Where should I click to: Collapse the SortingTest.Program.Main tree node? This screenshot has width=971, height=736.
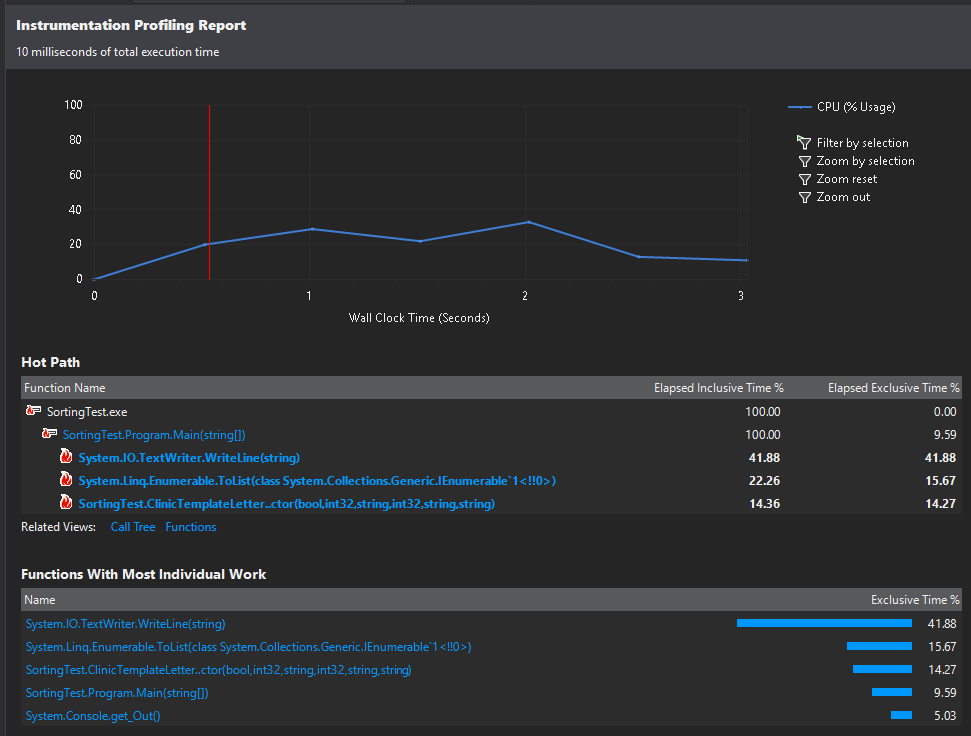pyautogui.click(x=48, y=434)
